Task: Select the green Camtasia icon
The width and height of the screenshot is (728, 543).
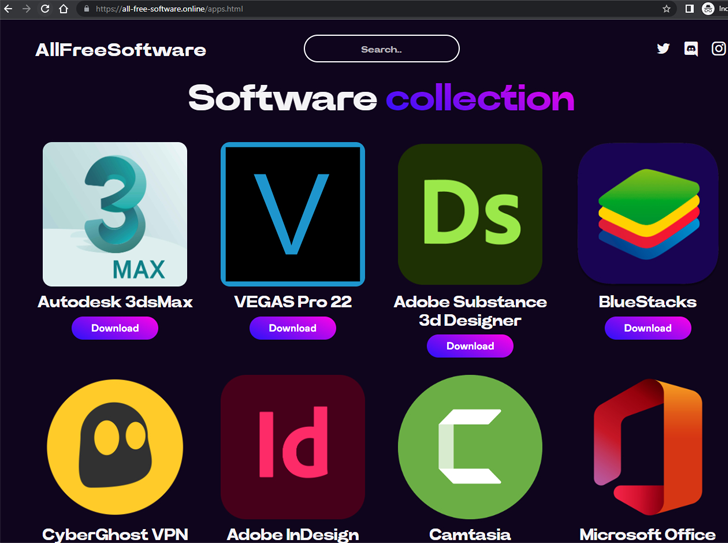Action: [x=470, y=447]
